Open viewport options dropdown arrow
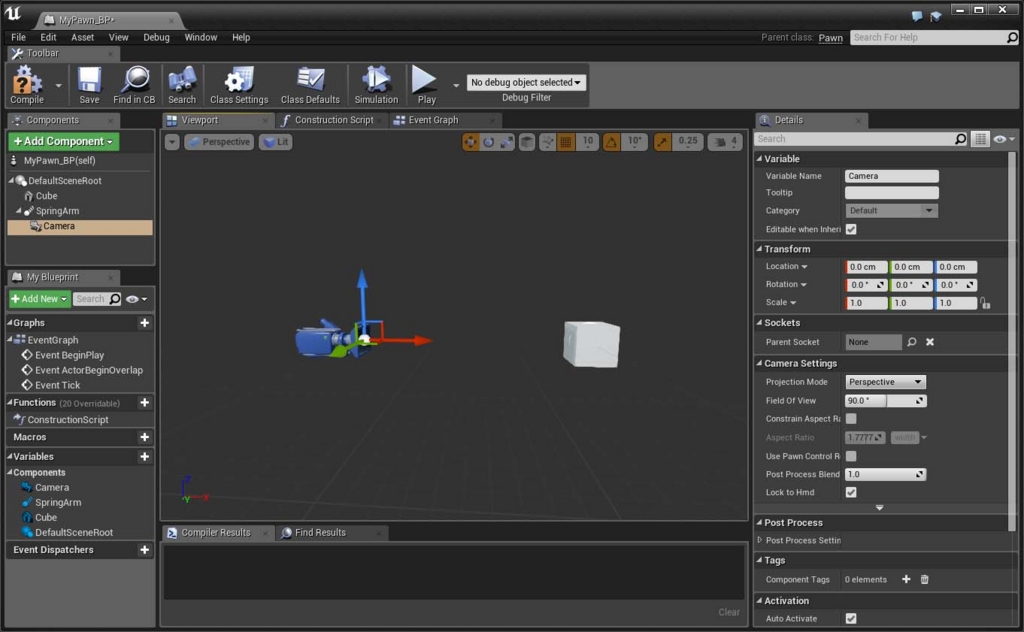The image size is (1024, 632). tap(172, 142)
